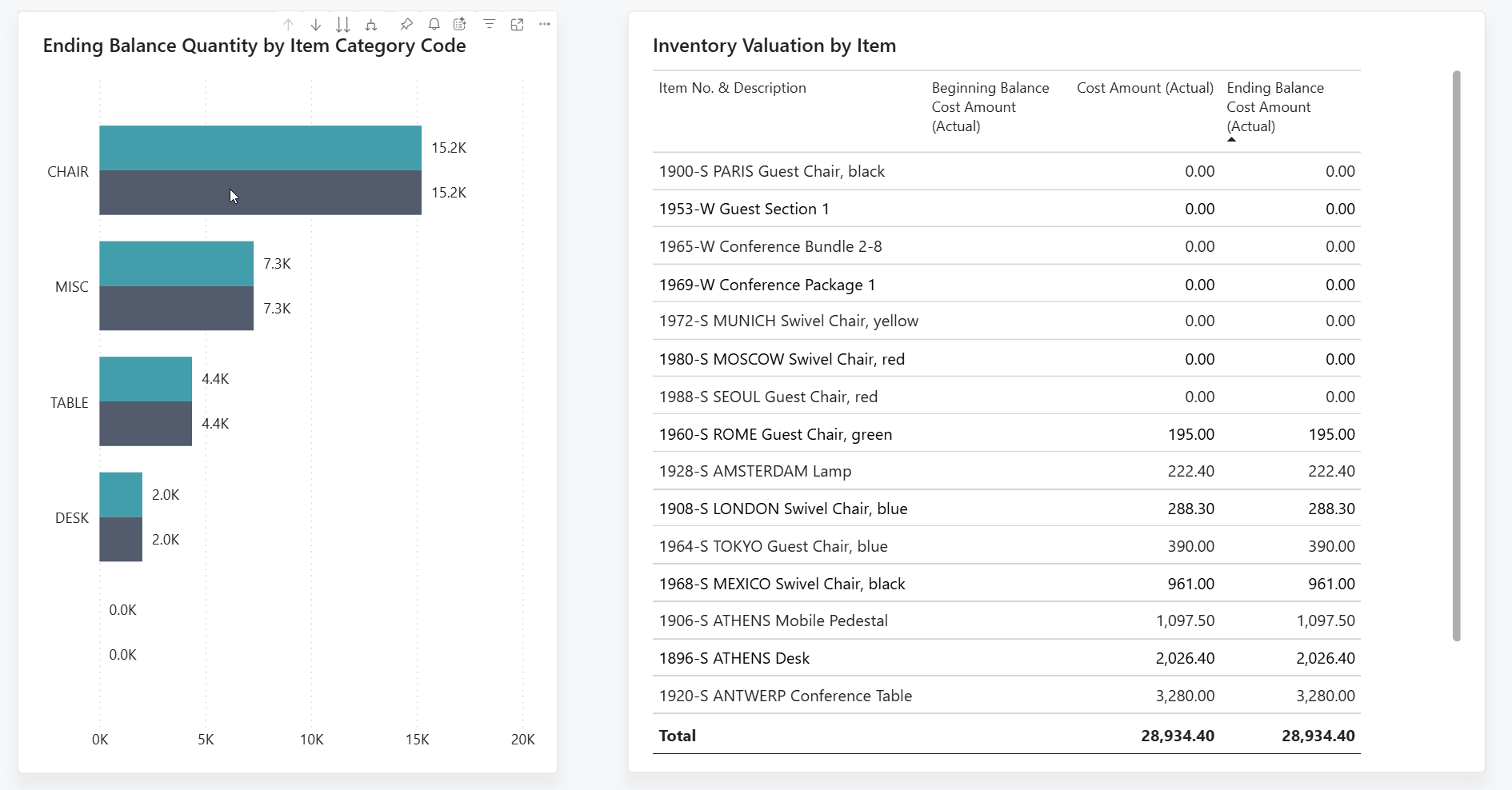Go to next hierarchy level double-arrow icon
1512x790 pixels.
click(343, 25)
